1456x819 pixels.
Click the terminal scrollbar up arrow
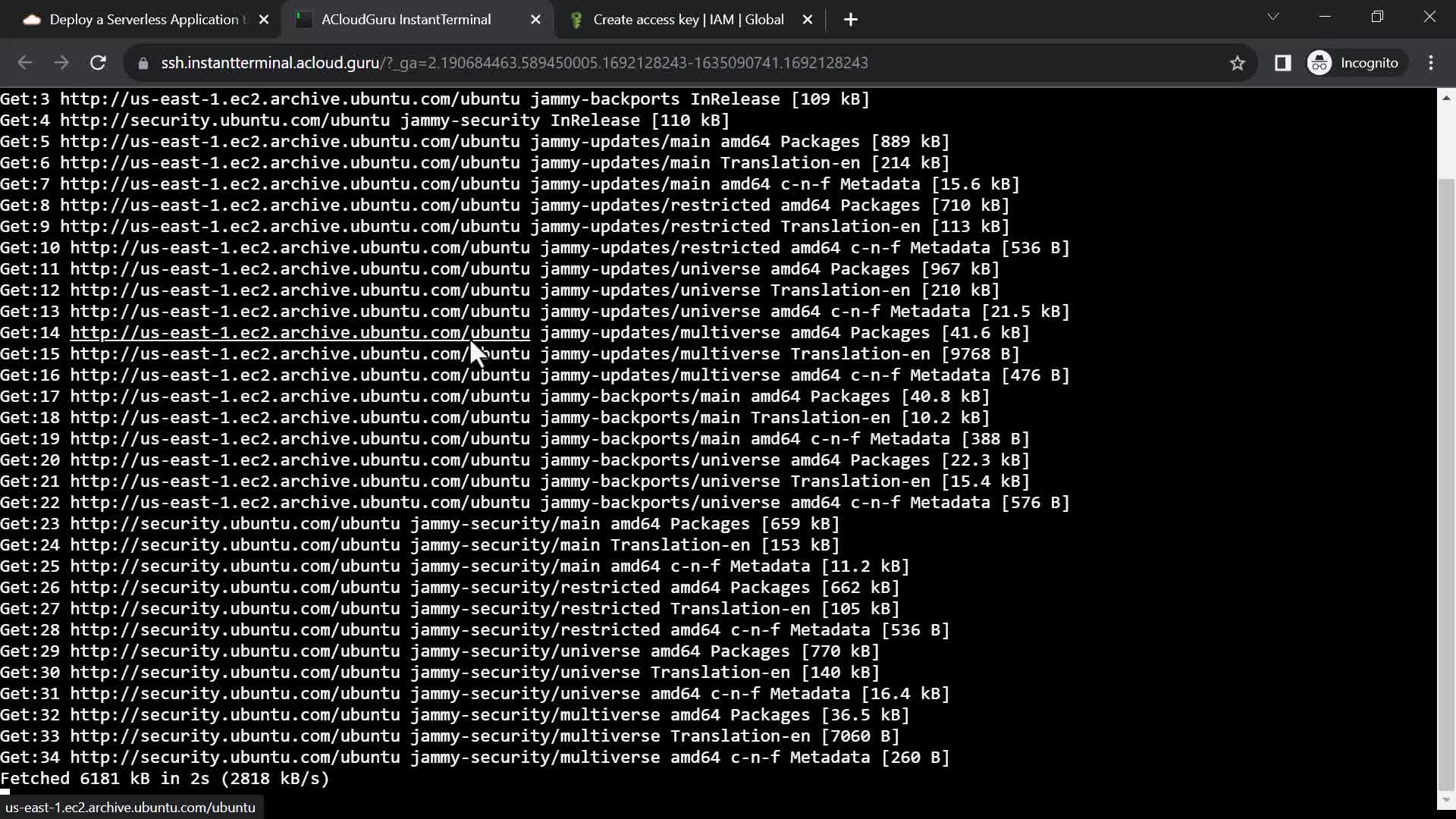1446,98
